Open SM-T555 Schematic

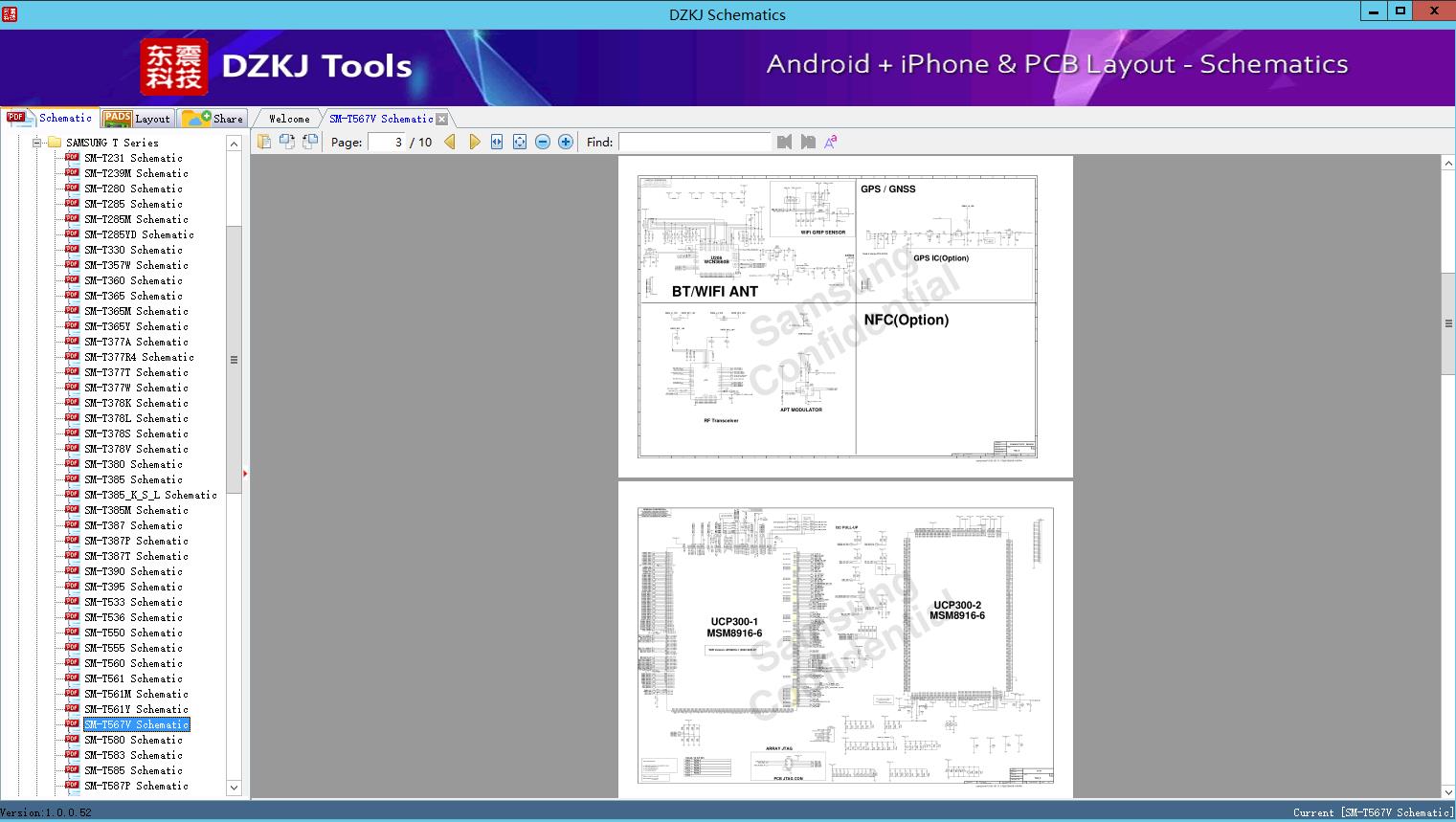pos(133,648)
